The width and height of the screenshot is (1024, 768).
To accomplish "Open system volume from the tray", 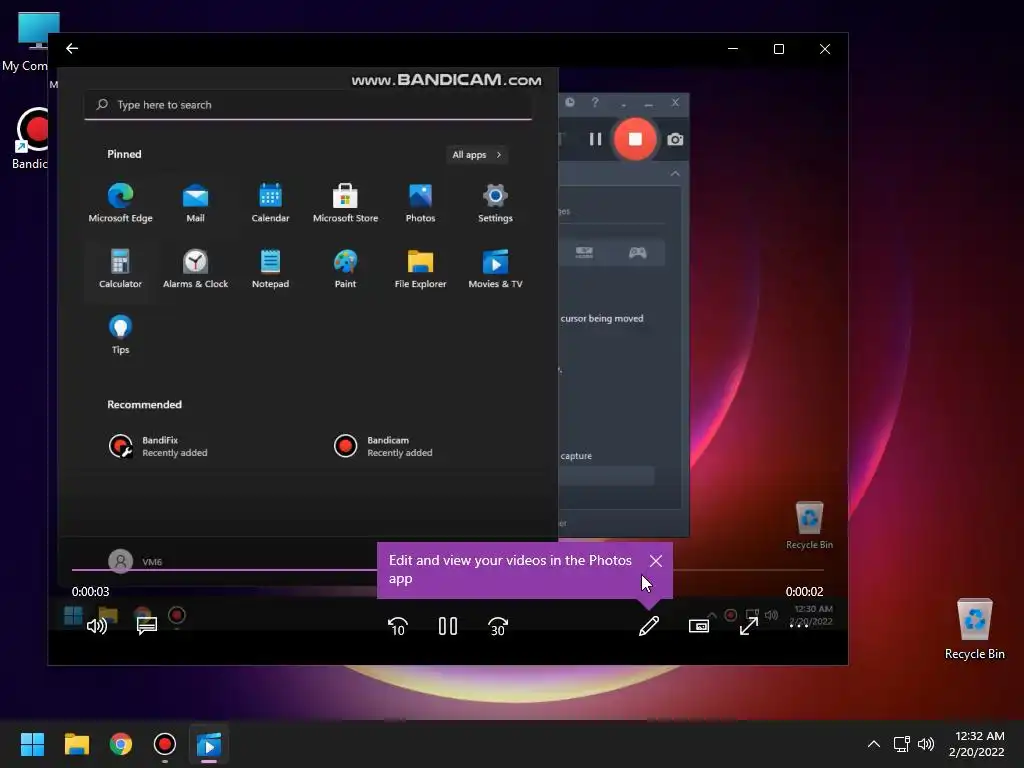I will [x=926, y=744].
